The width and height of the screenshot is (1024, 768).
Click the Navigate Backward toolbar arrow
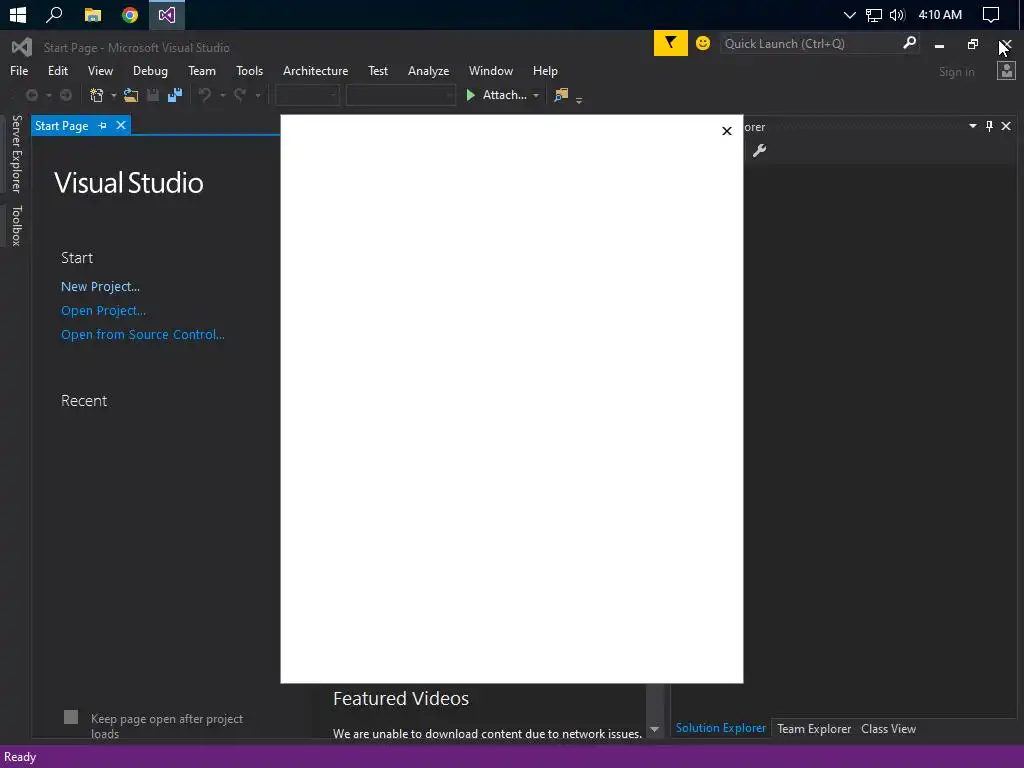[31, 95]
